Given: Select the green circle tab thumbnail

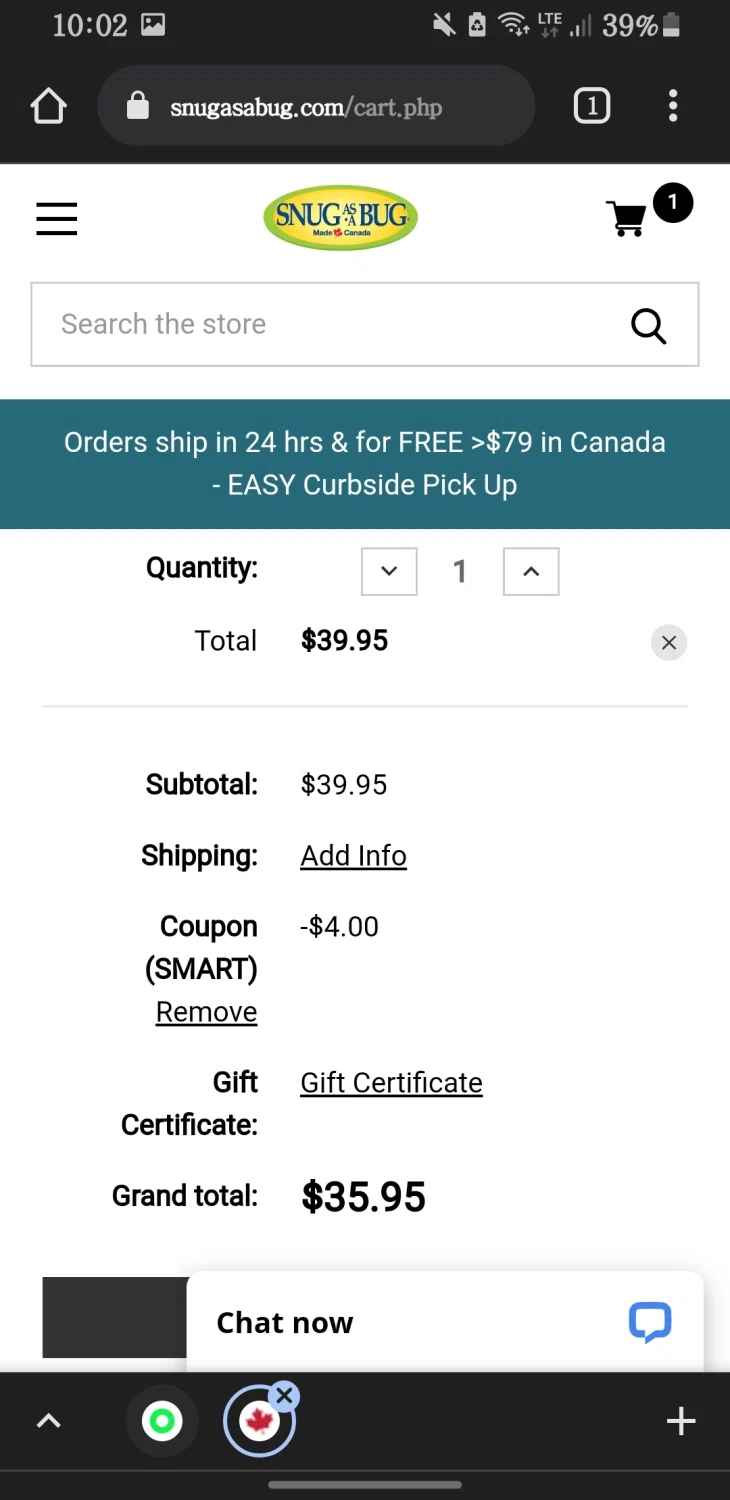Looking at the screenshot, I should [x=162, y=1421].
